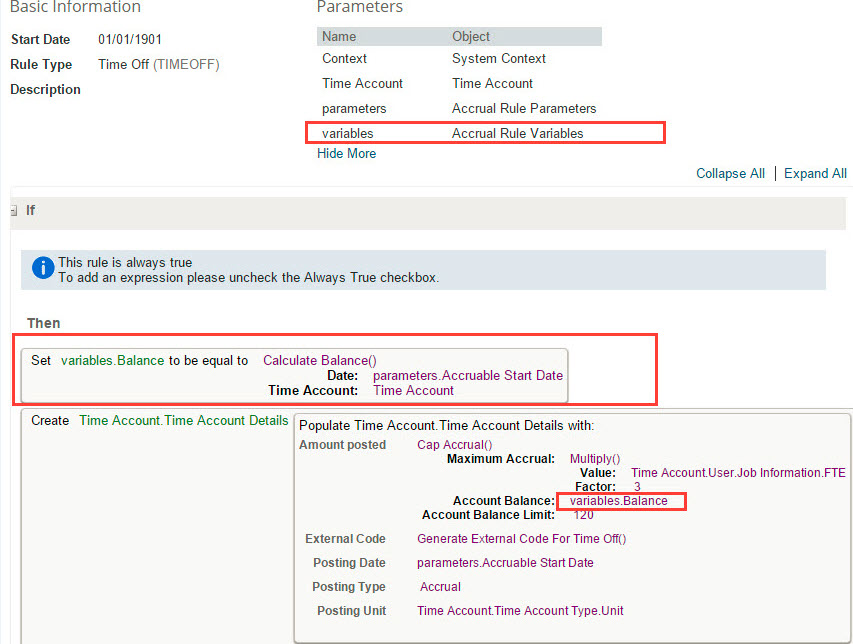Click the Maximum Accrual label
The image size is (853, 644).
pos(501,459)
